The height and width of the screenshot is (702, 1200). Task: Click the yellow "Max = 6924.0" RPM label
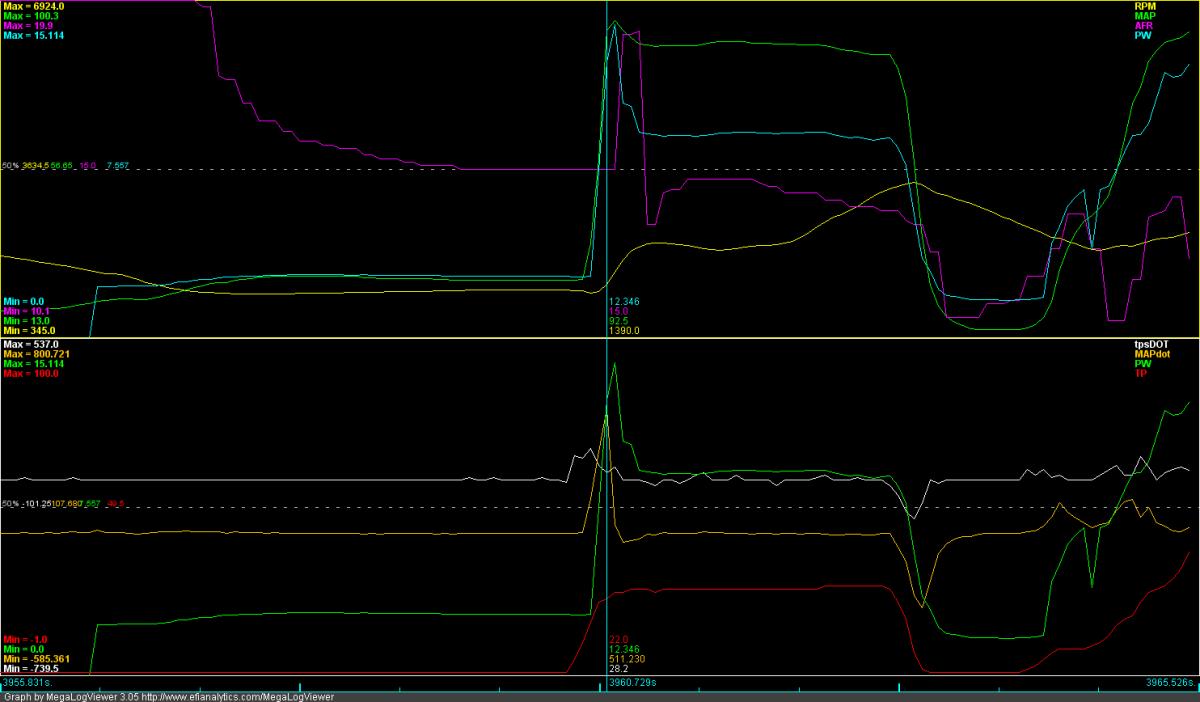click(x=35, y=6)
